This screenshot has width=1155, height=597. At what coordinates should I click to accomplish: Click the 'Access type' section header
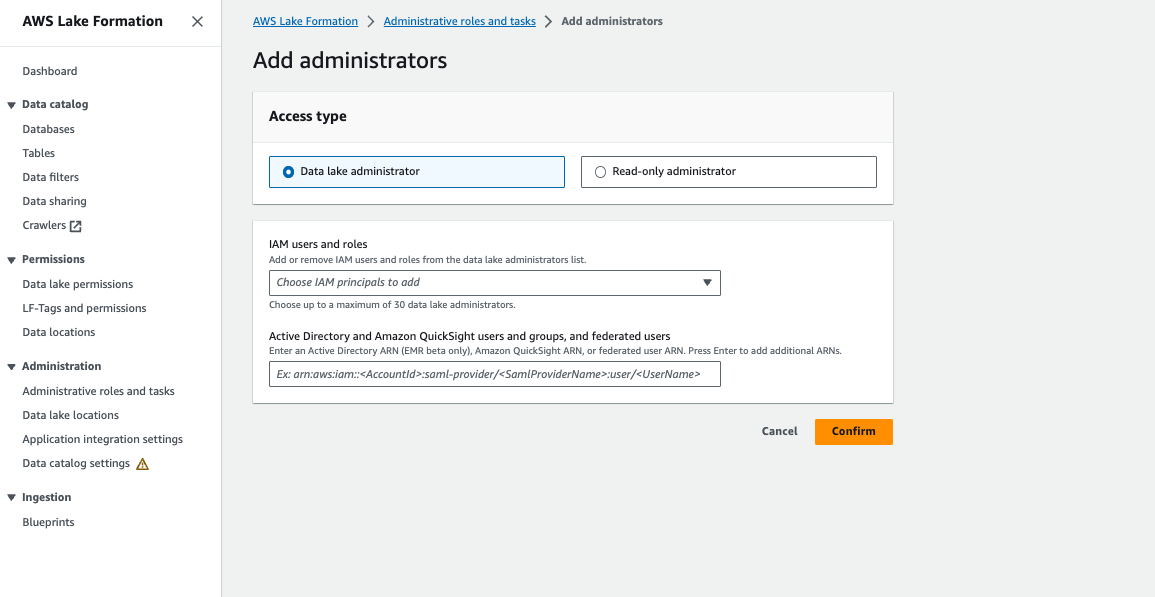coord(308,116)
